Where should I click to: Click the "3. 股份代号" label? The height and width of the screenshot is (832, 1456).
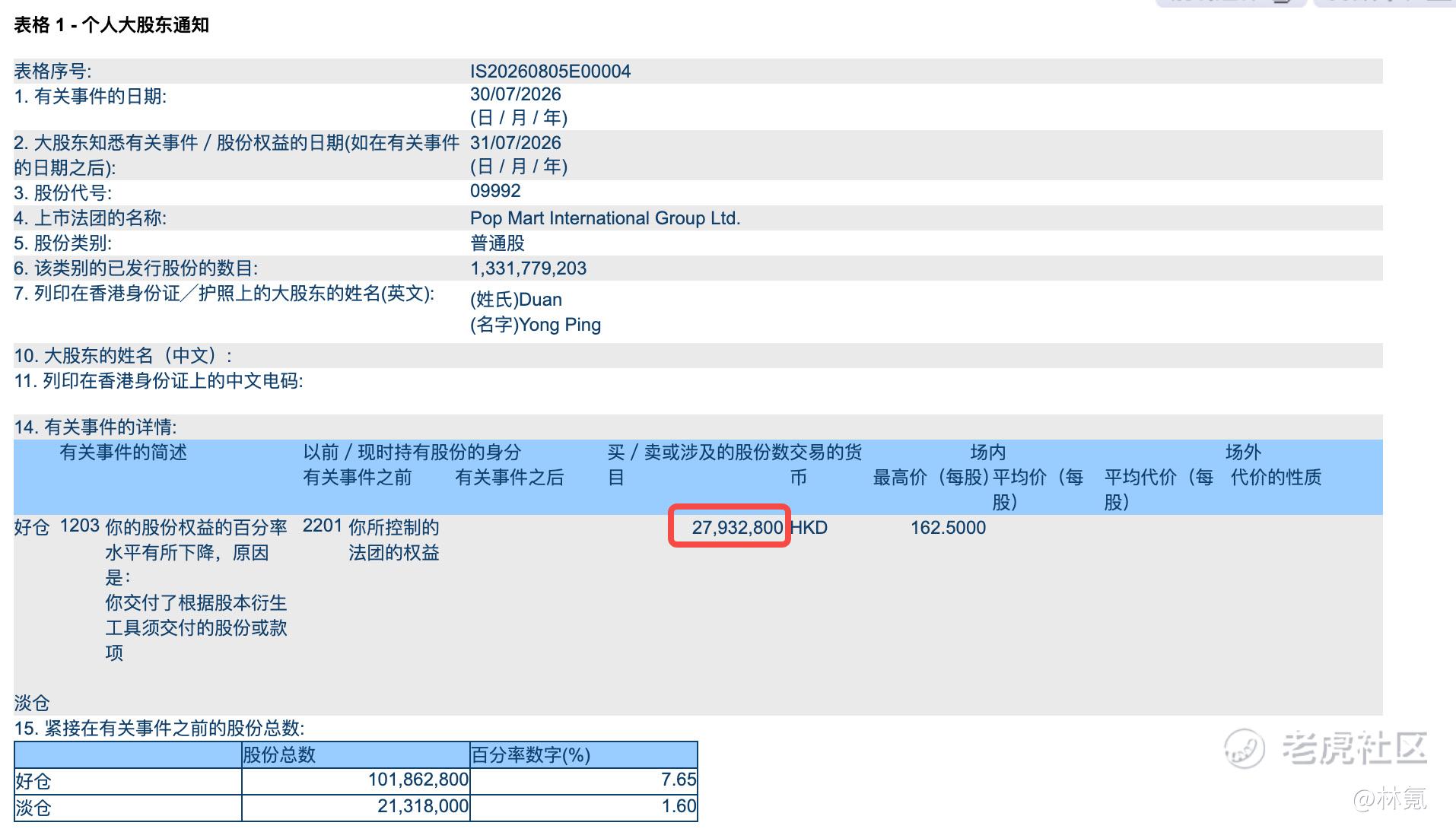(62, 193)
